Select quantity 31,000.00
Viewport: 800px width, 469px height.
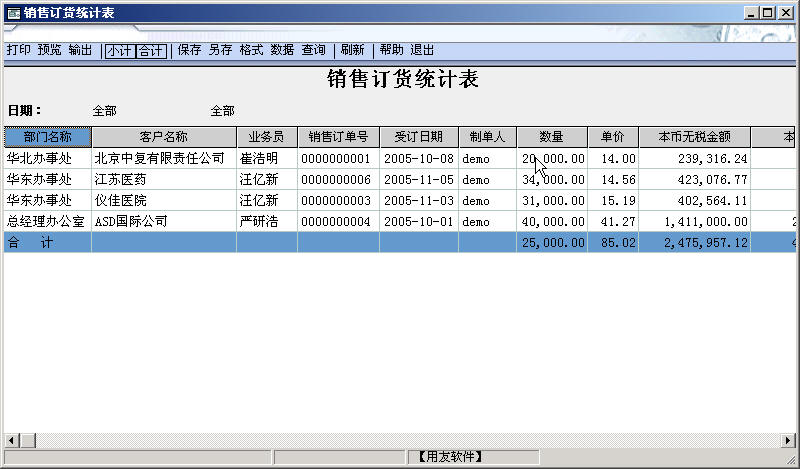[x=552, y=201]
